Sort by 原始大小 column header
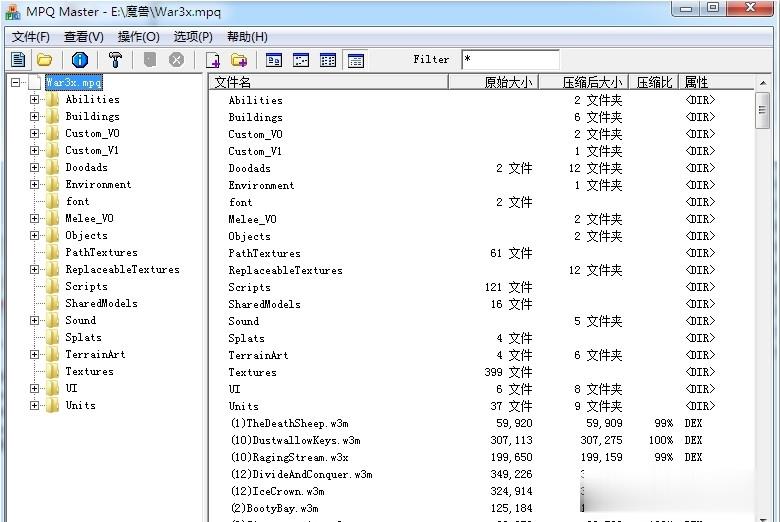780x522 pixels. [493, 82]
